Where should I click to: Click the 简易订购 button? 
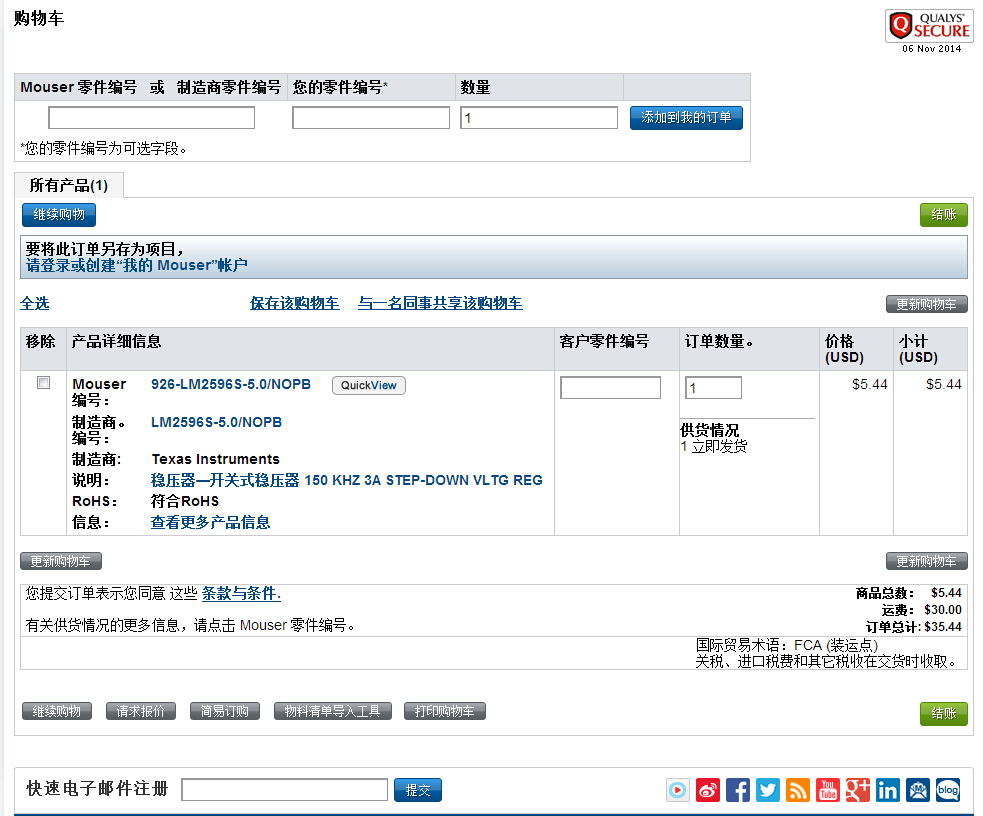(x=225, y=711)
